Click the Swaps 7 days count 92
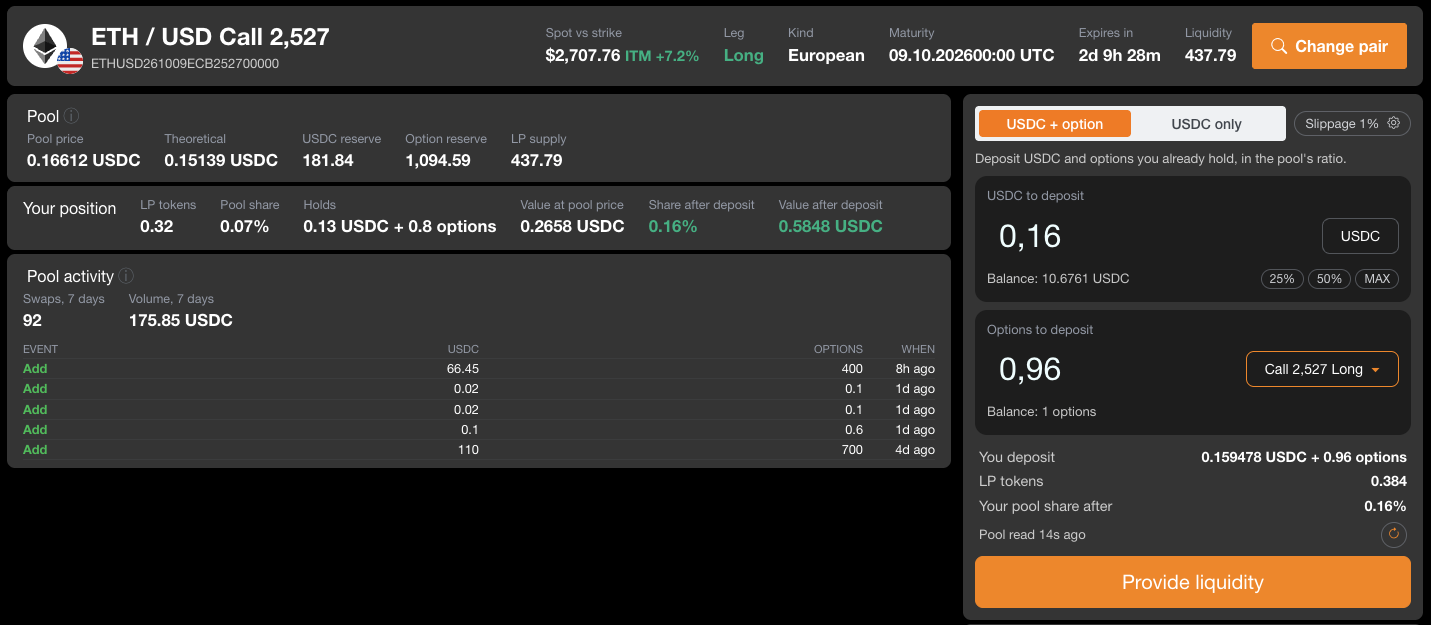 coord(33,320)
